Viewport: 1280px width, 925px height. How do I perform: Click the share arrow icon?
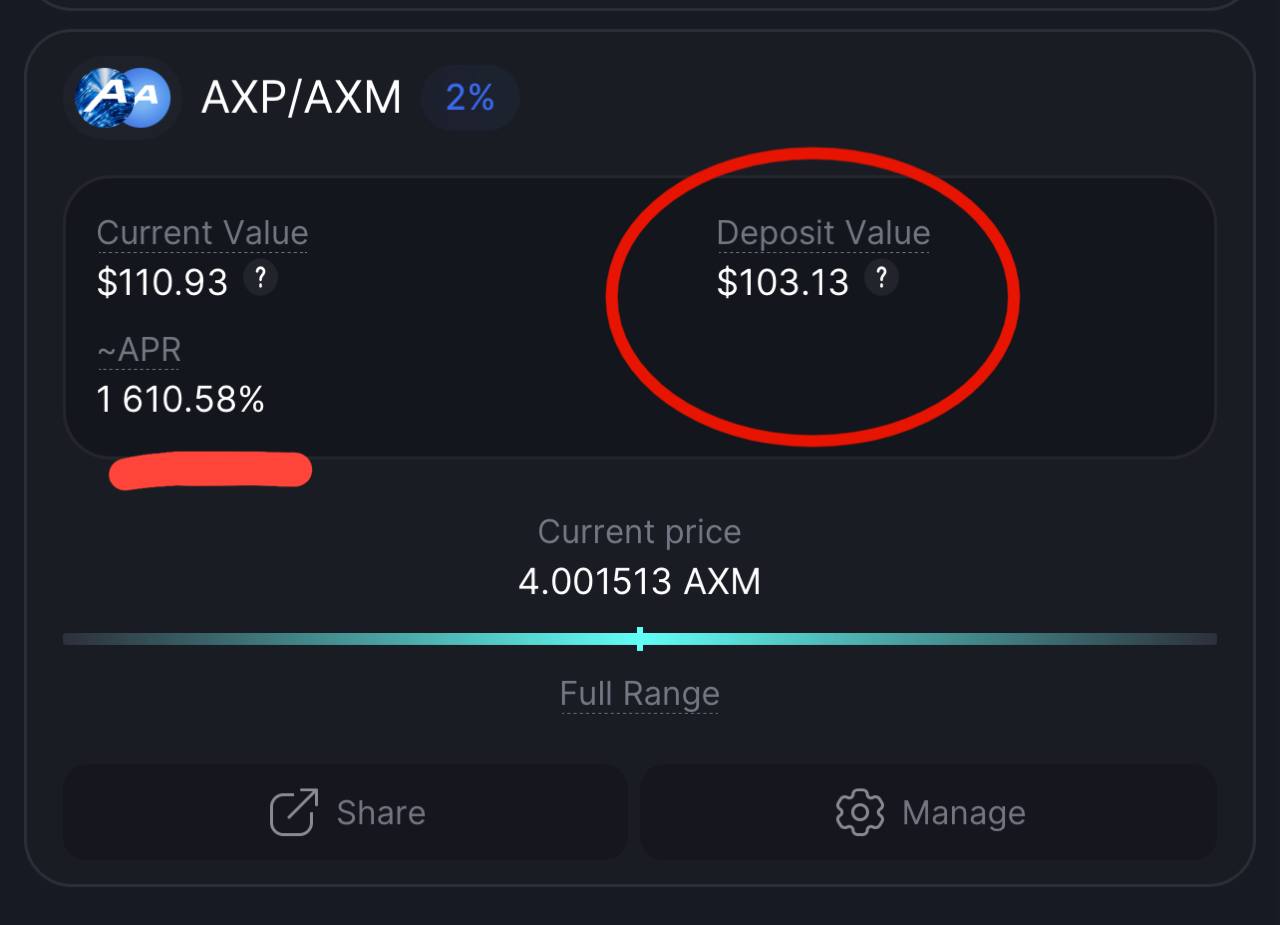(294, 812)
